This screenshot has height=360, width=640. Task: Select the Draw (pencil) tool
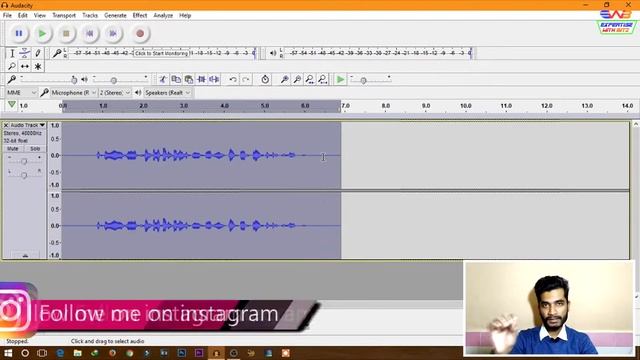point(38,53)
